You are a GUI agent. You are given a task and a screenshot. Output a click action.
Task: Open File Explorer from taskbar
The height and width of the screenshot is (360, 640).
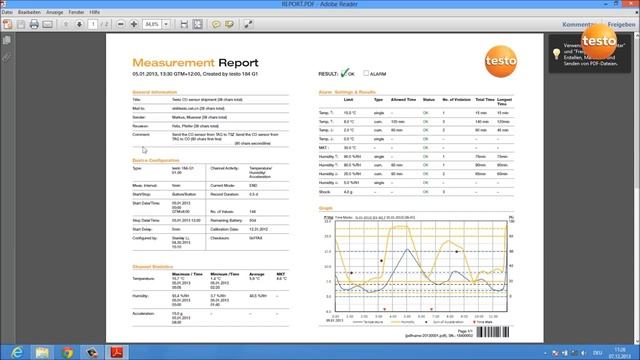[x=42, y=352]
